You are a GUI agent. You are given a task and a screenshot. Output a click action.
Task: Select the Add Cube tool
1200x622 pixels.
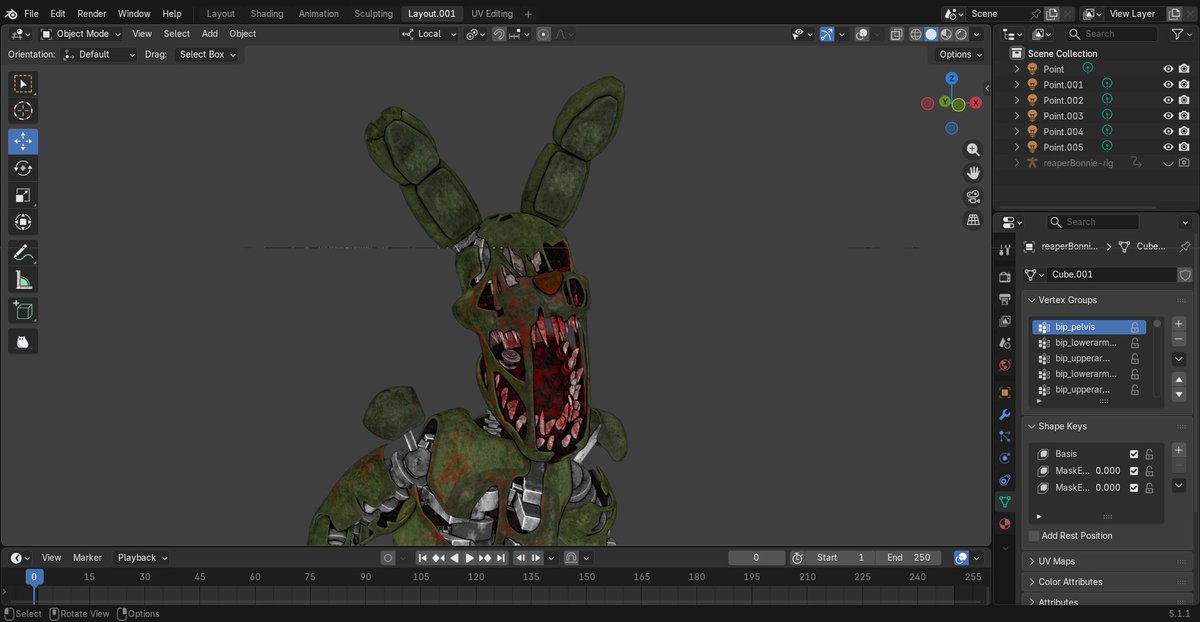(23, 311)
